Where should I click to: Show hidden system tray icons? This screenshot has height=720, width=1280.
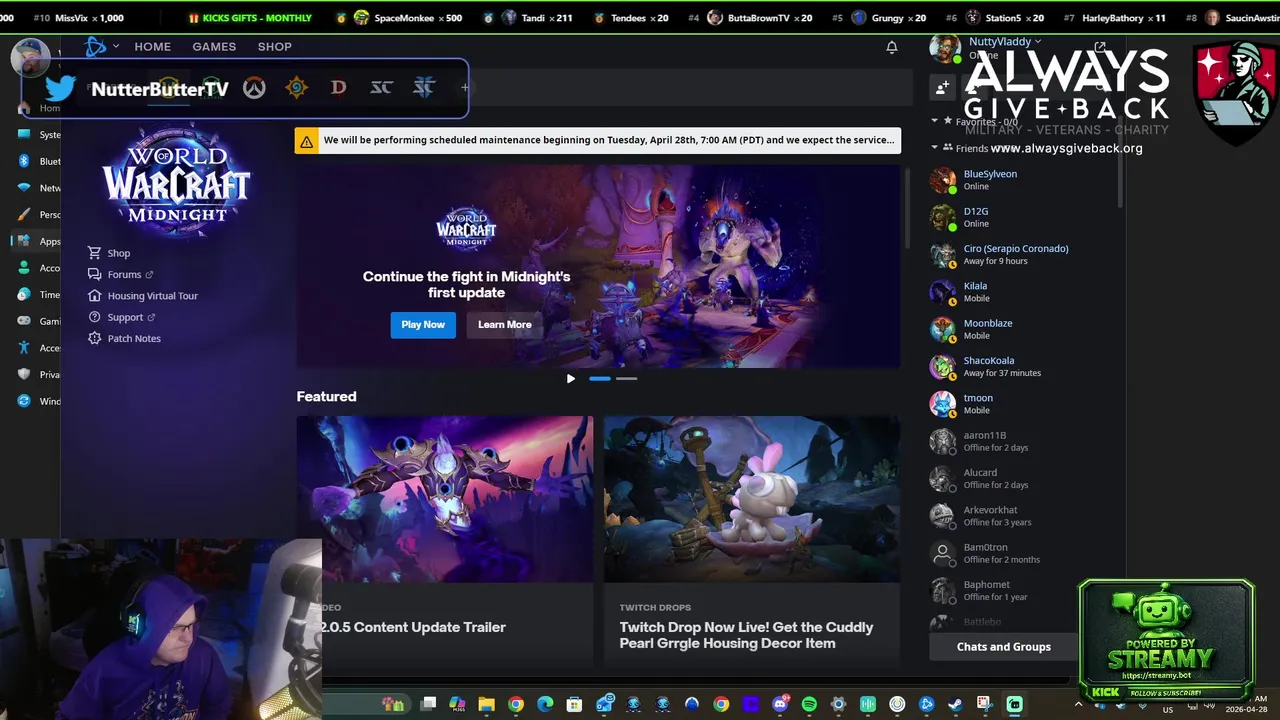click(x=1078, y=704)
